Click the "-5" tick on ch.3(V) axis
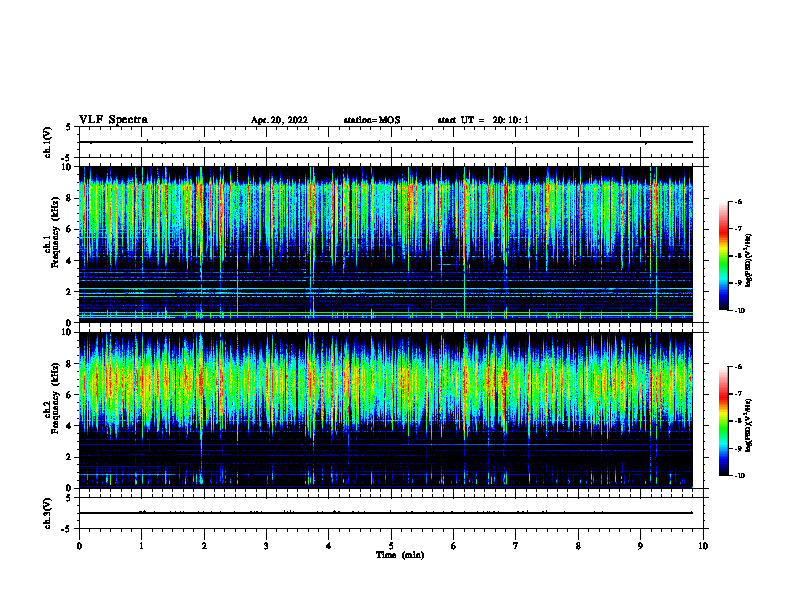792x612 pixels. [x=67, y=529]
